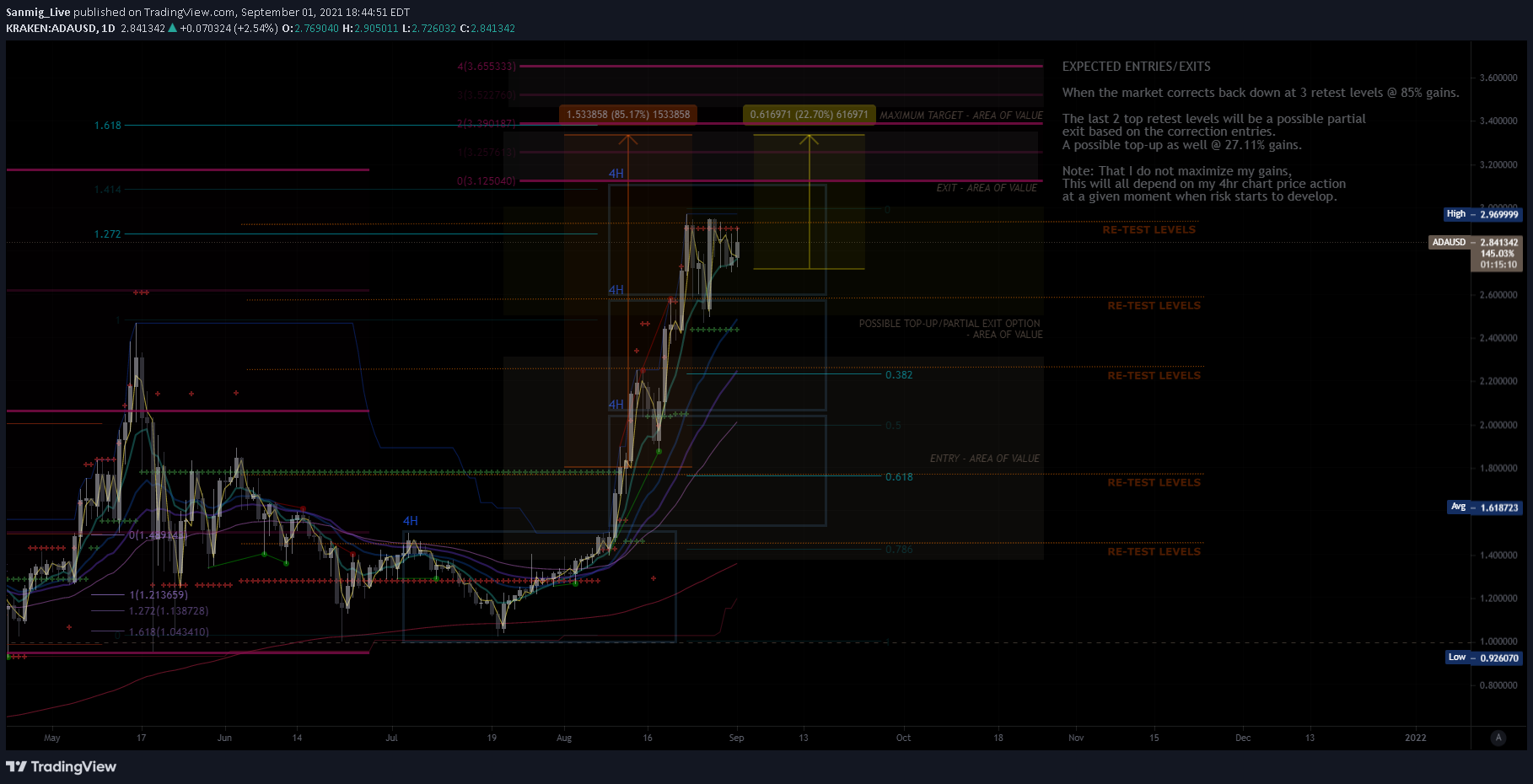Screen dimensions: 1533x784
Task: Click the Oct date on the time axis
Action: (903, 738)
